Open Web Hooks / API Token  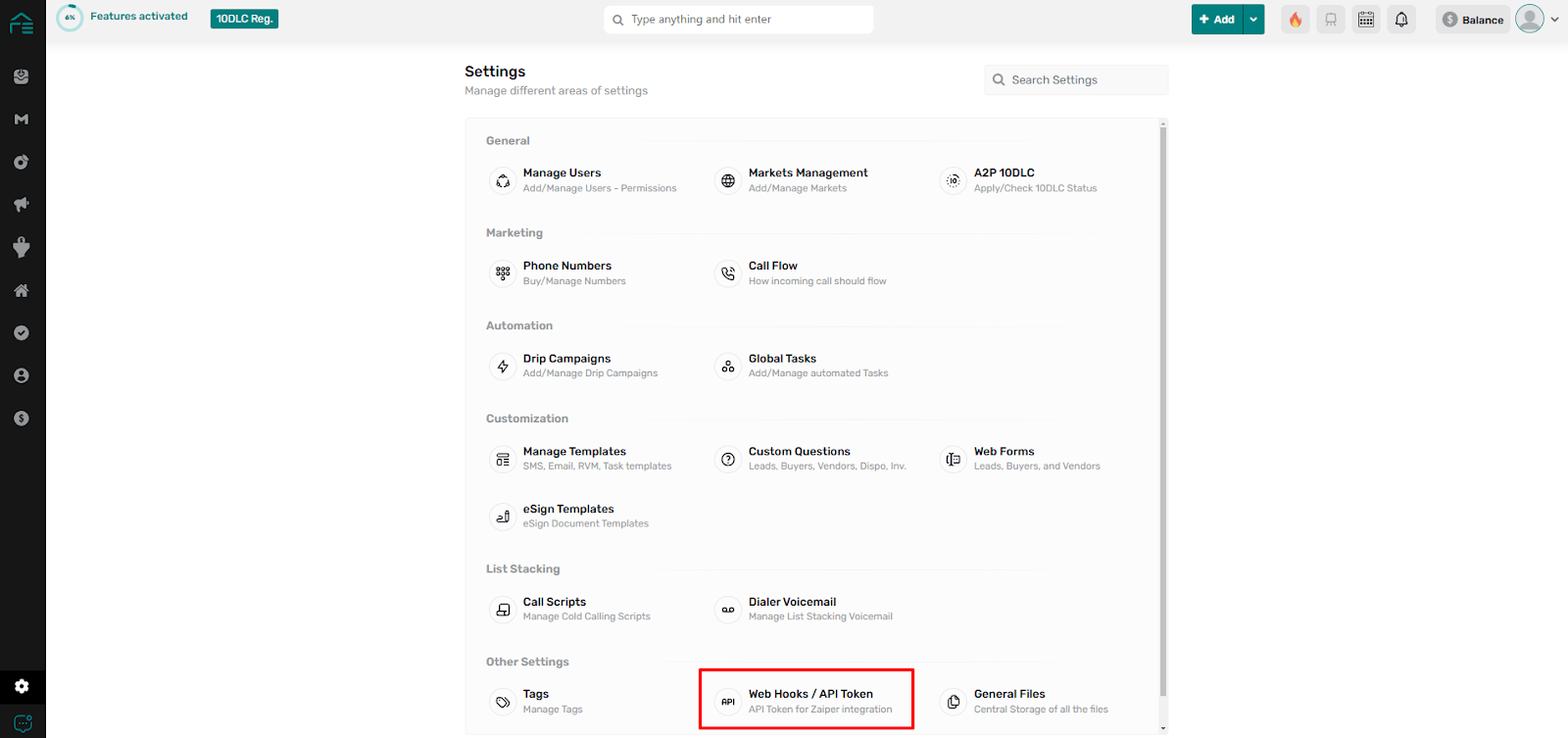[x=806, y=702]
